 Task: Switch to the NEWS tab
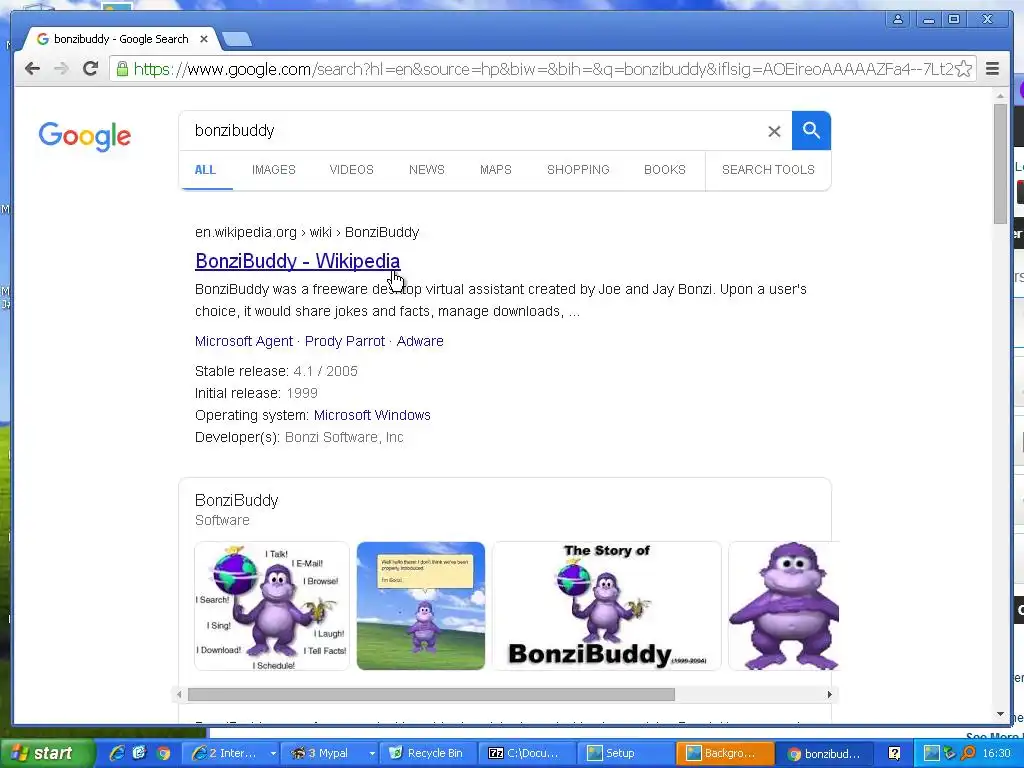pos(426,170)
